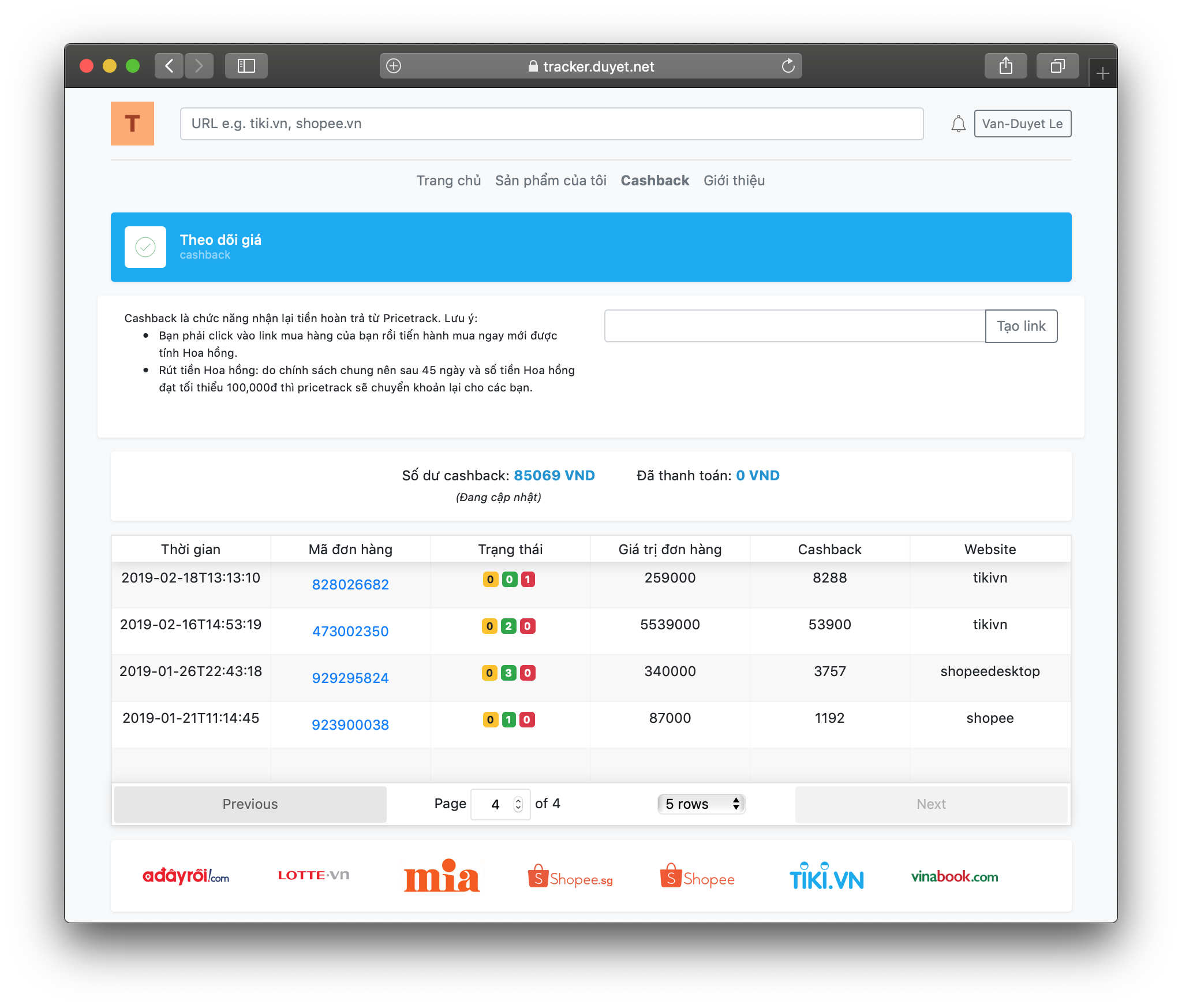Click the page number stepper arrows

click(518, 804)
